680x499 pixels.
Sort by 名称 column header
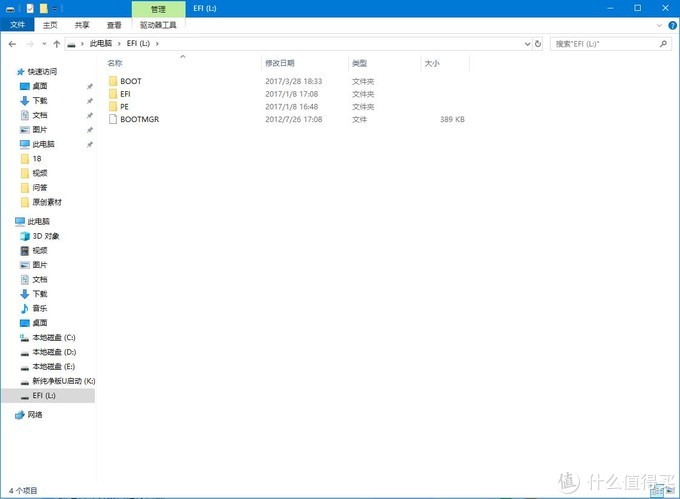pos(115,63)
